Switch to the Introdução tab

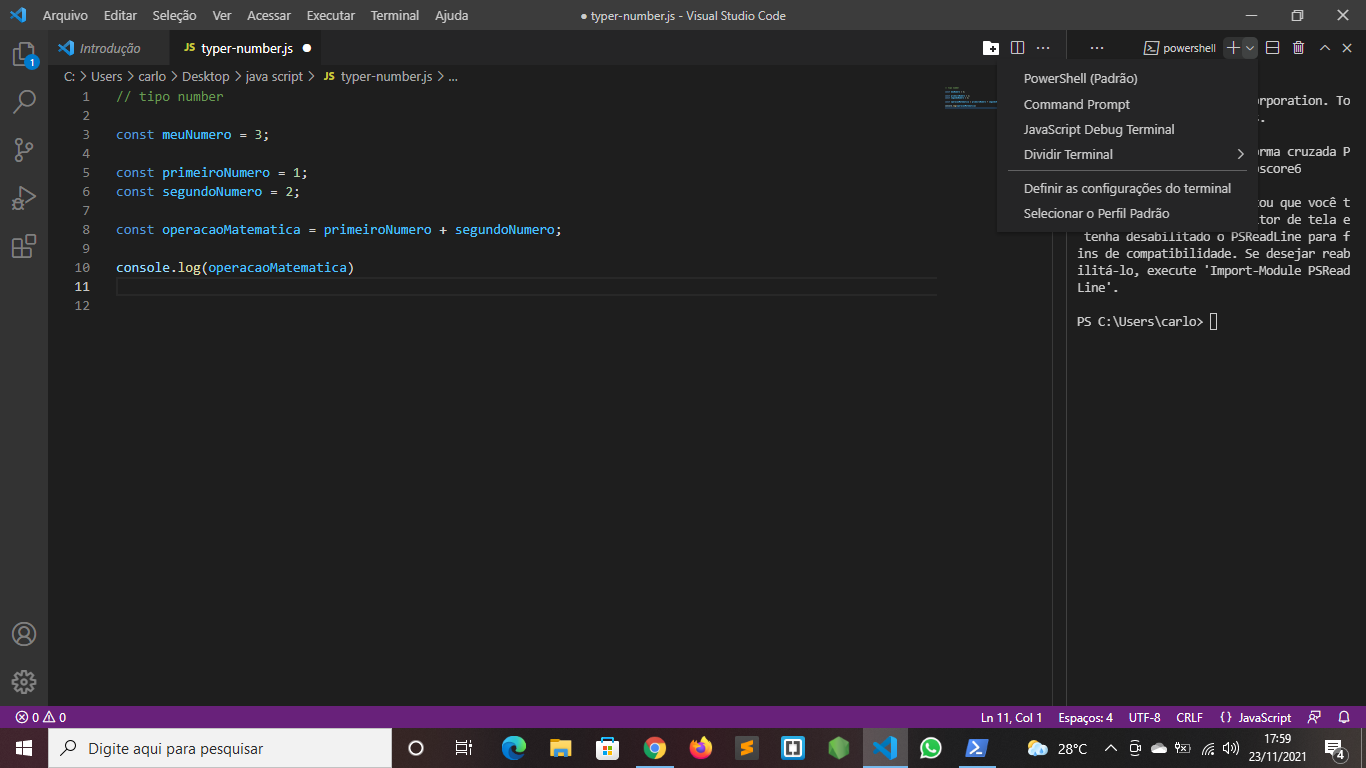click(110, 48)
